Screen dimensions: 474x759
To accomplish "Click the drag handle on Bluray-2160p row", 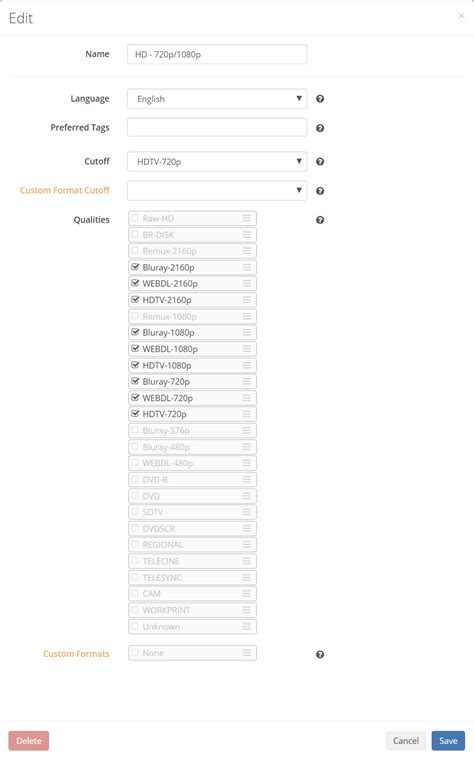I will [x=247, y=267].
